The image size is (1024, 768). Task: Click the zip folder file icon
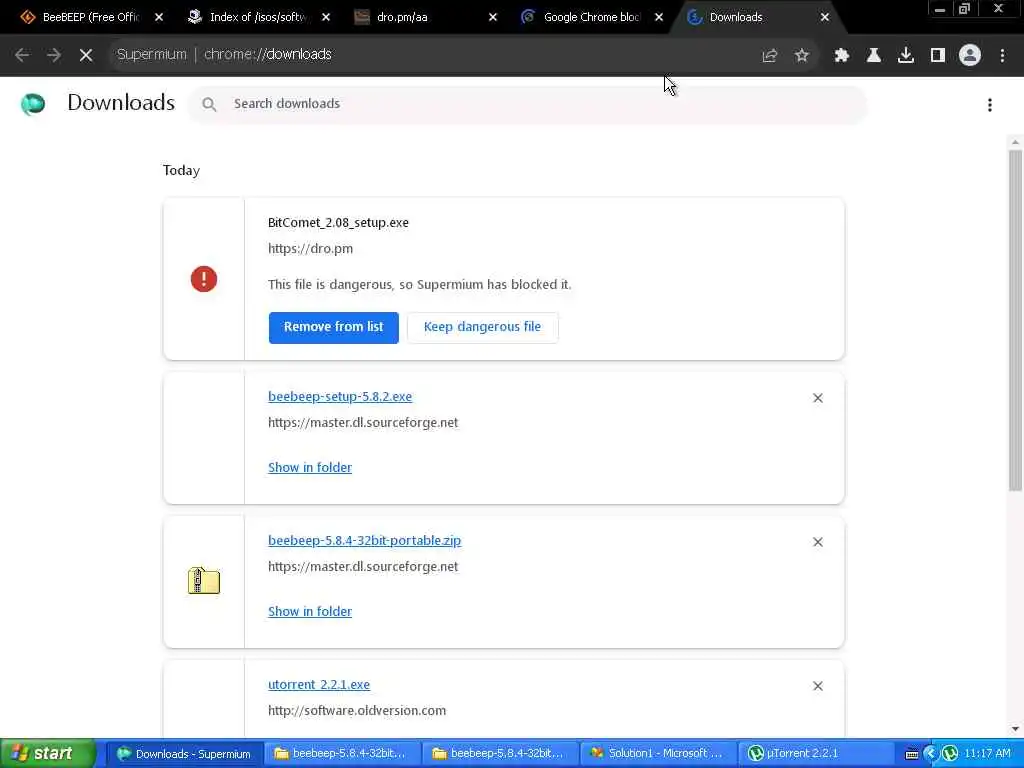204,581
